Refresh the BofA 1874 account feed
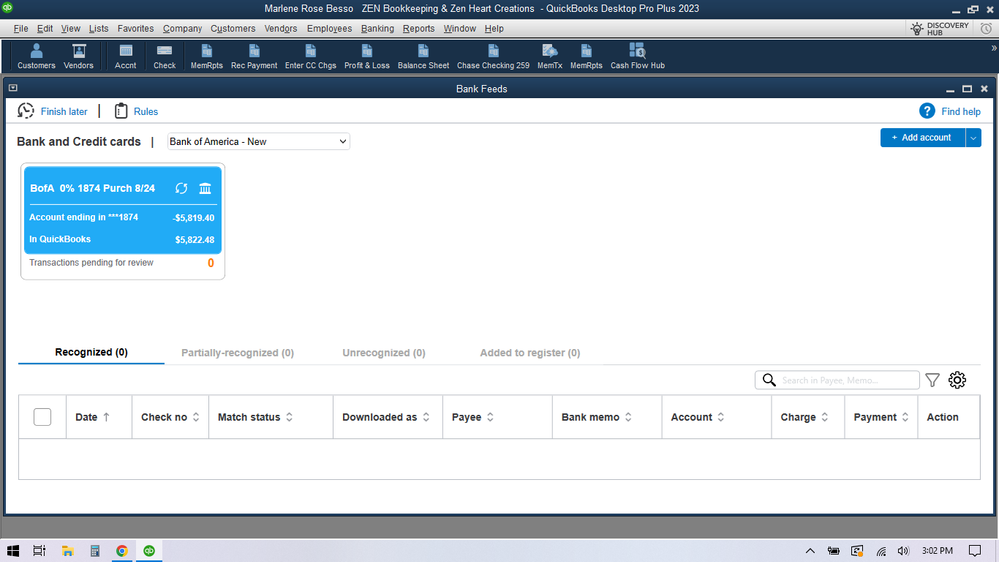999x562 pixels. 182,189
